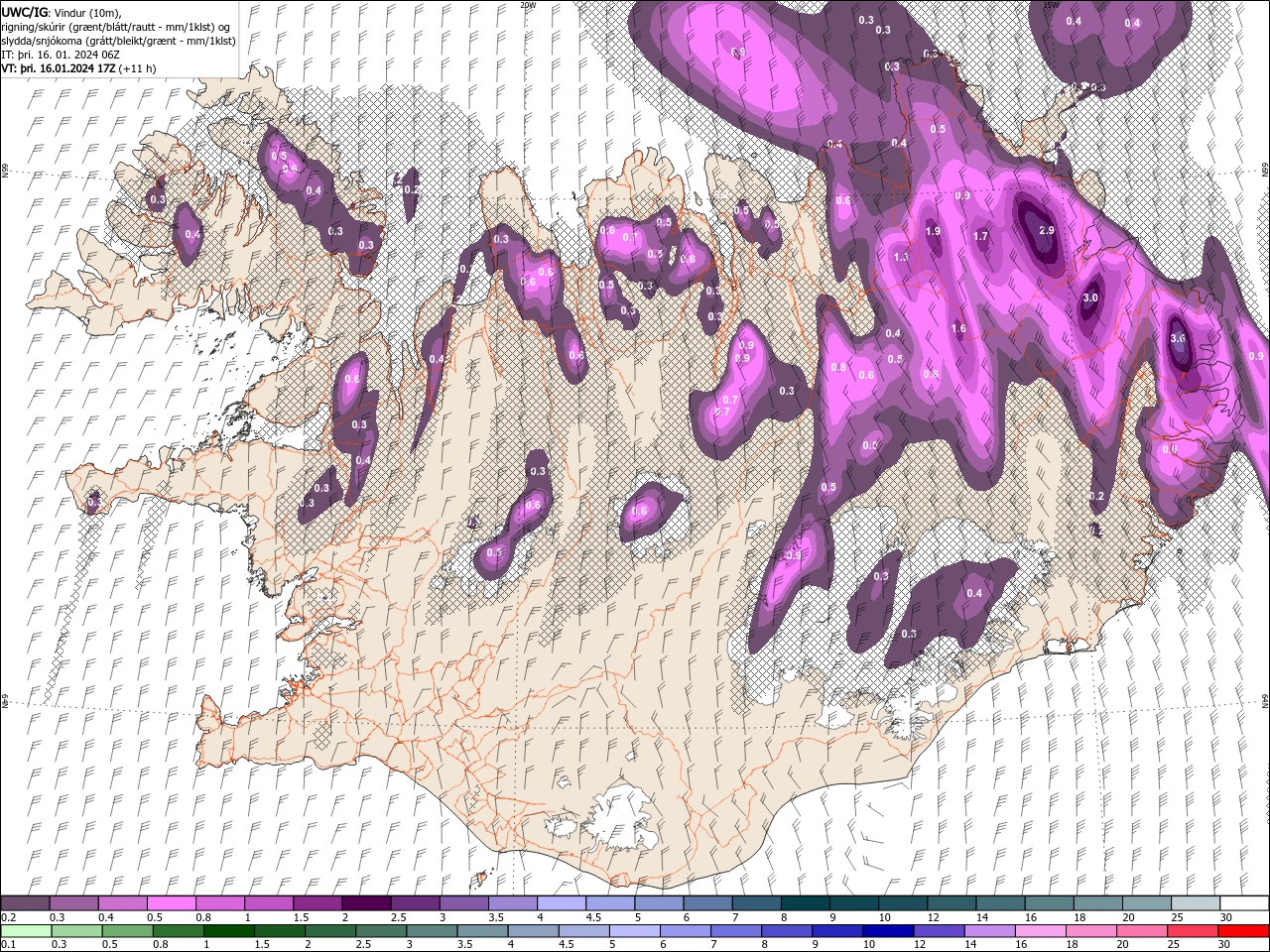The width and height of the screenshot is (1270, 952).
Task: Click the "1.6" precipitation value on the map
Action: click(x=958, y=329)
